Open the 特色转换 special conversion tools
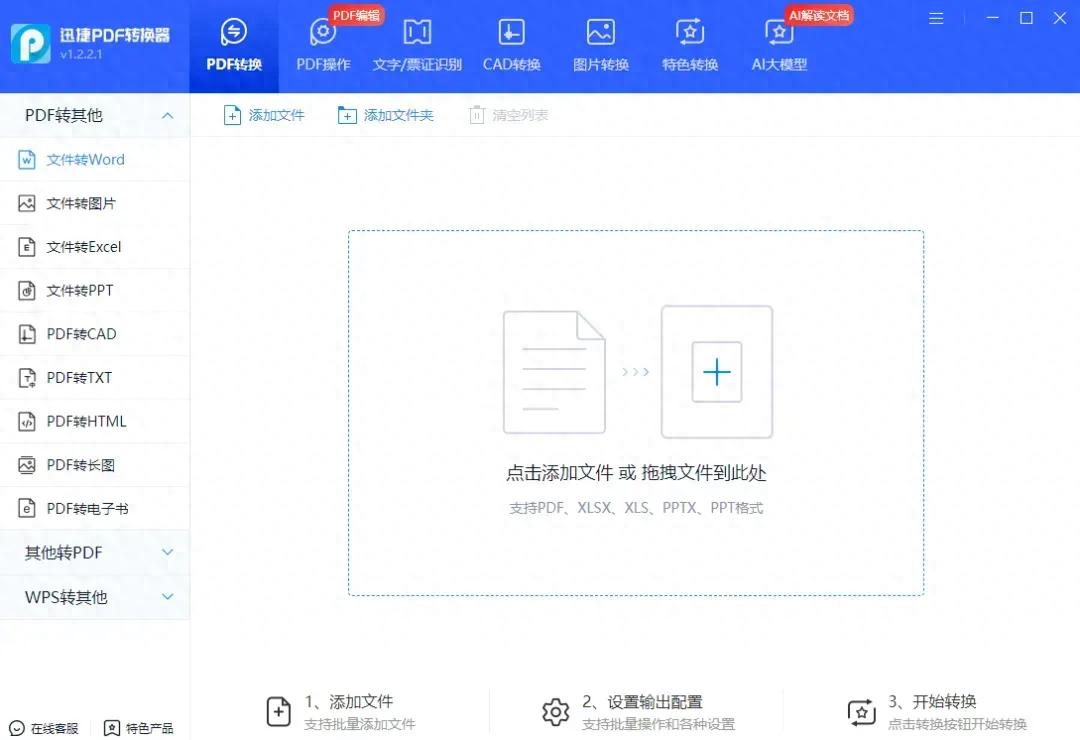Screen dimensions: 1080x740 click(689, 40)
